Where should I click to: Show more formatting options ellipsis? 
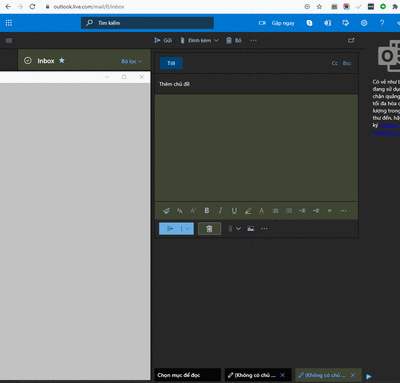point(343,211)
